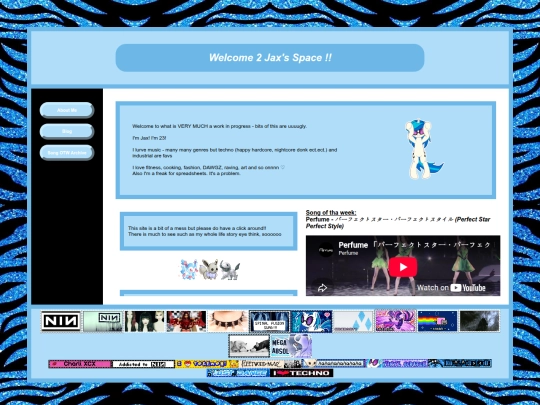Click the Perfume channel avatar in video
The width and height of the screenshot is (540, 405).
pyautogui.click(x=325, y=249)
